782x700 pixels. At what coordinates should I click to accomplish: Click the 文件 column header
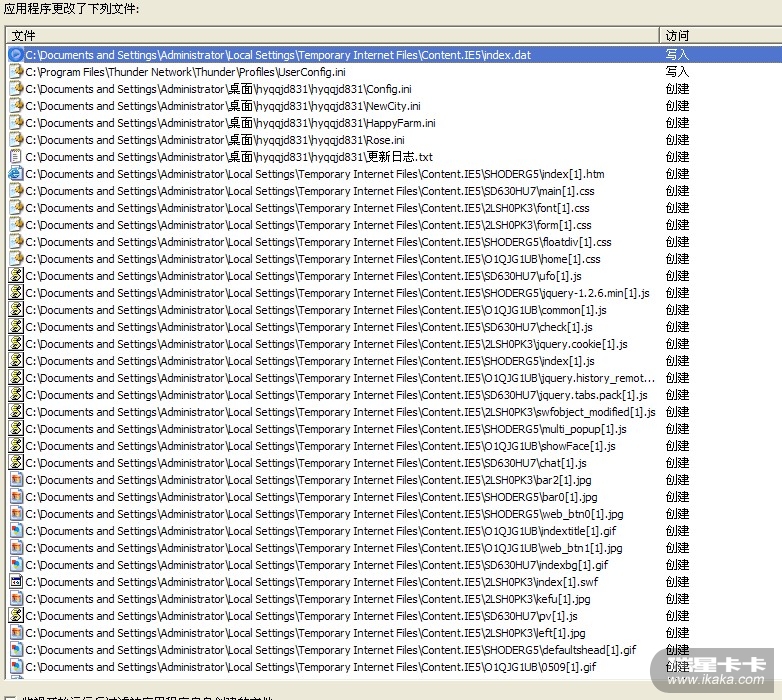pyautogui.click(x=333, y=35)
